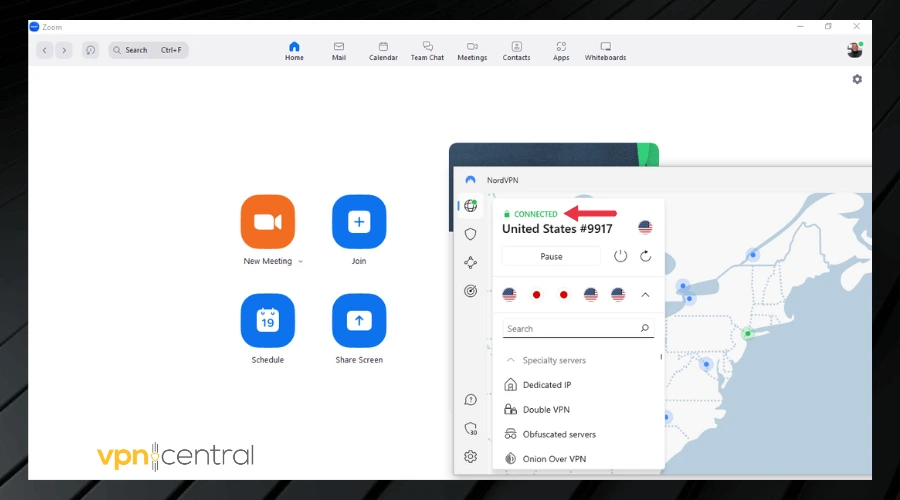The image size is (900, 500).
Task: Select first recent US flag server
Action: pos(509,294)
